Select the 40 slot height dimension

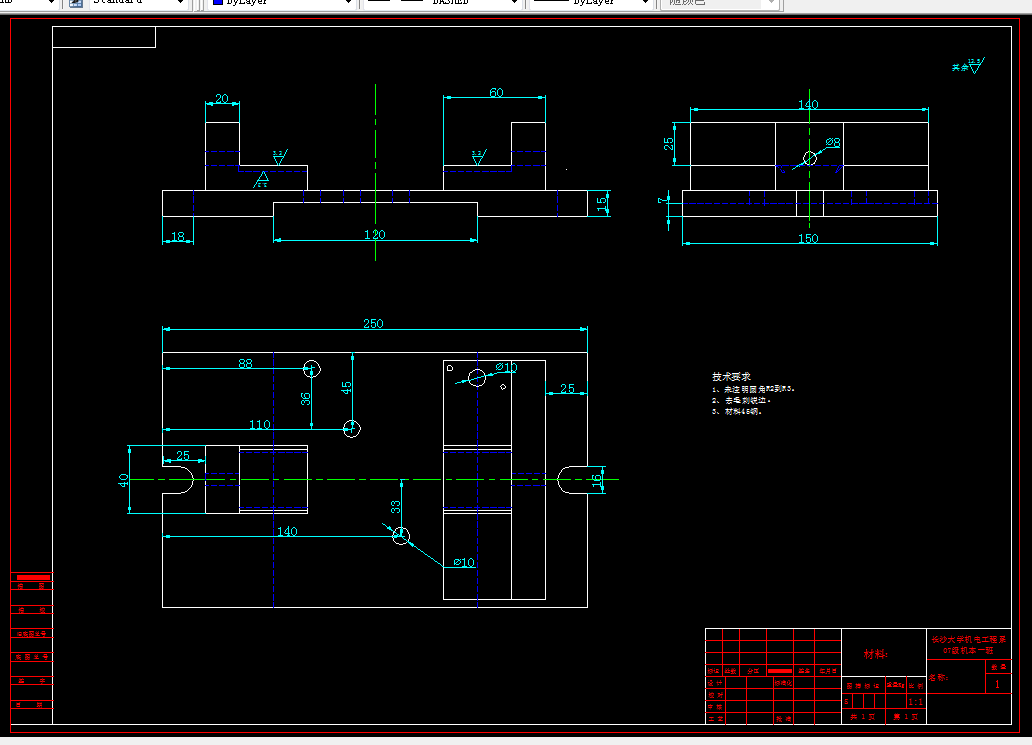123,480
